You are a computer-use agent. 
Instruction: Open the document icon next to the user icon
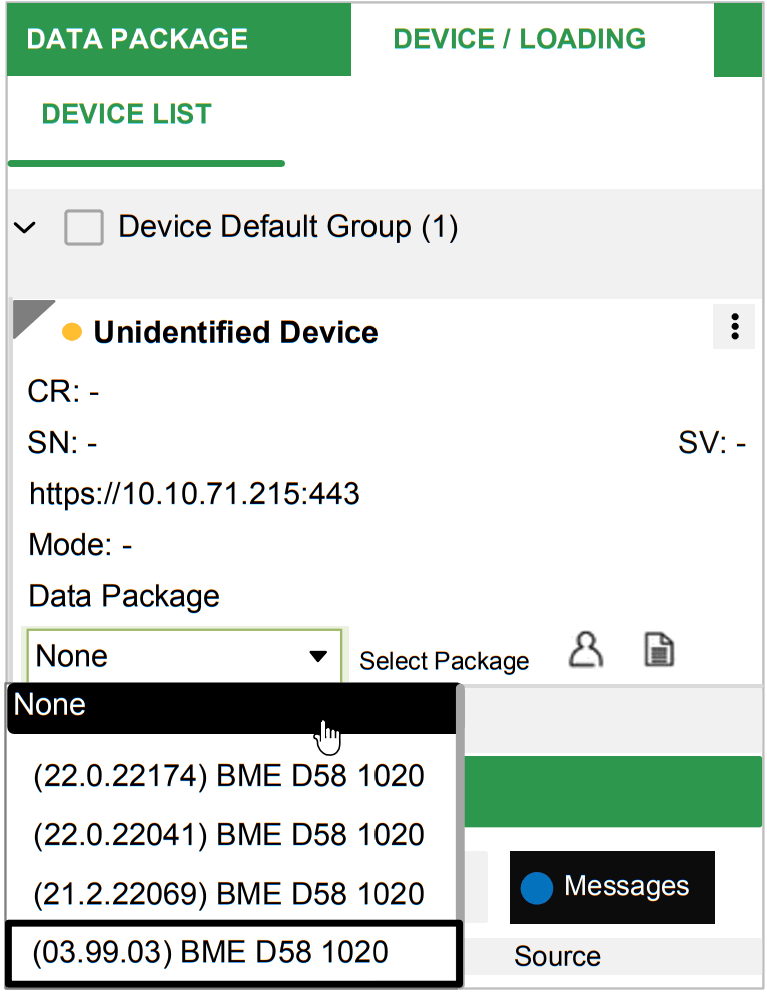coord(658,650)
